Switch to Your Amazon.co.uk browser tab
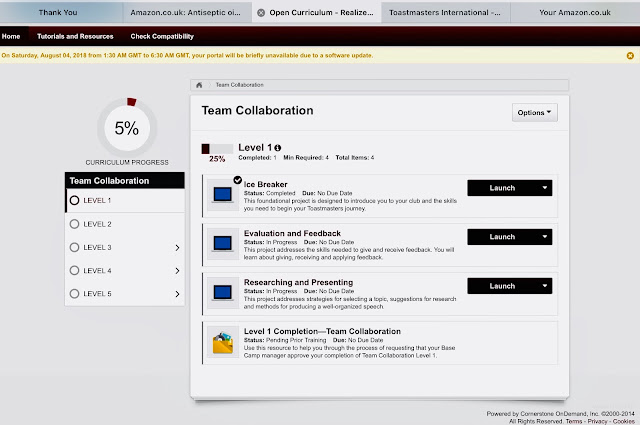 click(x=575, y=12)
